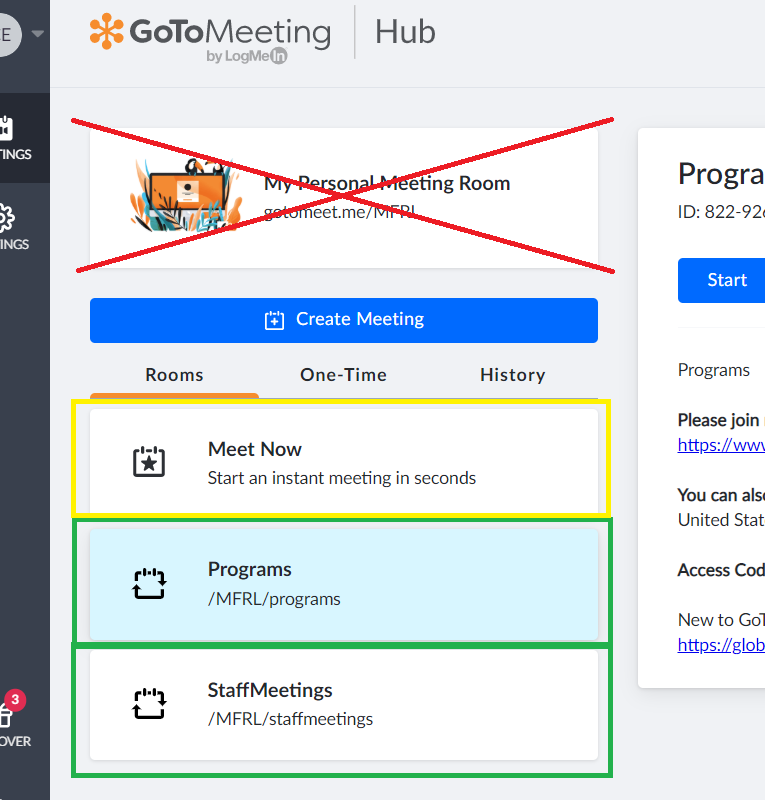Image resolution: width=765 pixels, height=800 pixels.
Task: Click the calendar icon in Create Meeting button
Action: [x=274, y=320]
